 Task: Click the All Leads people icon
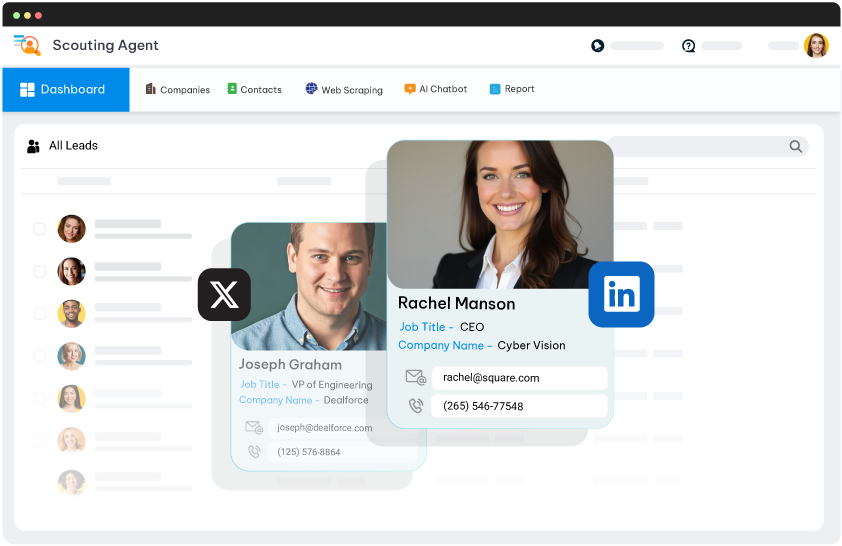33,146
